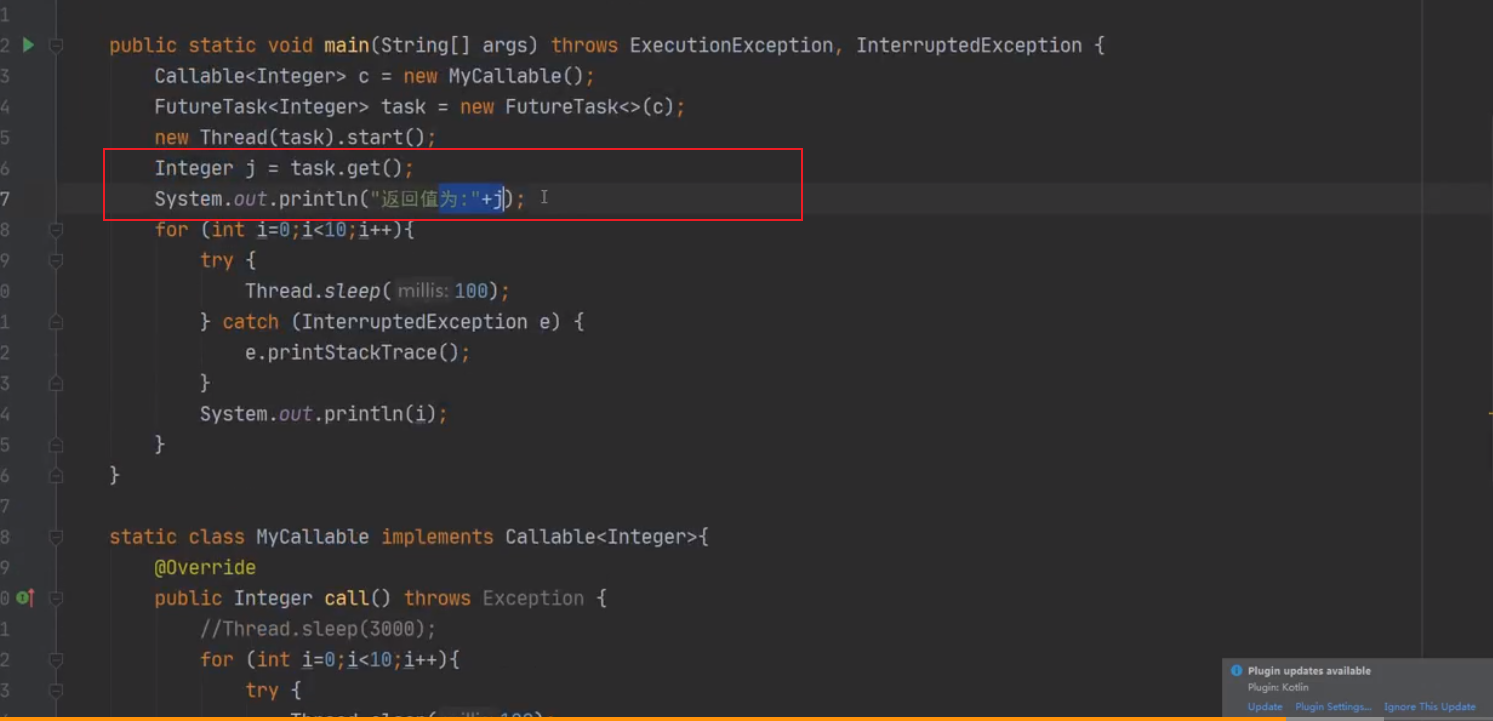
Task: Collapse the try block inside call() method
Action: (x=55, y=690)
